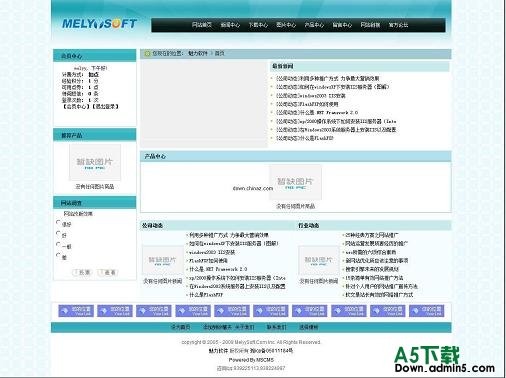Click placeholder thumbnail in 行业动态 section
The image size is (506, 378).
318,261
